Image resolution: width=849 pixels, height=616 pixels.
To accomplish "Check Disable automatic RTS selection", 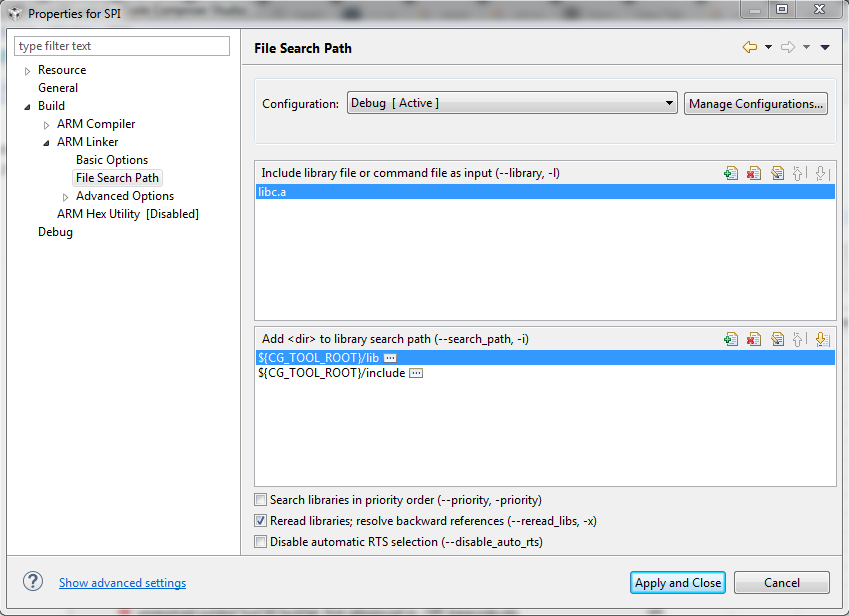I will (260, 542).
